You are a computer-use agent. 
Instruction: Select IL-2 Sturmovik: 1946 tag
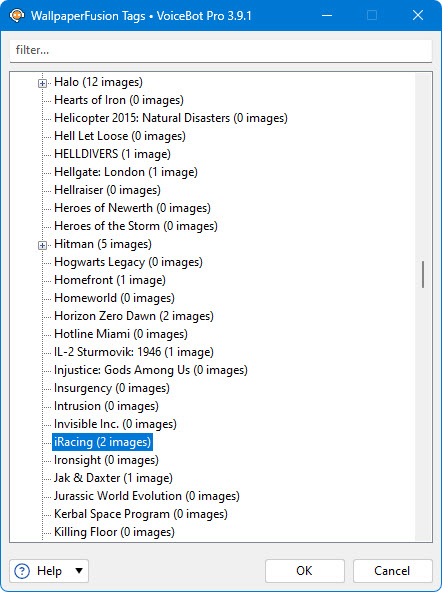[134, 352]
